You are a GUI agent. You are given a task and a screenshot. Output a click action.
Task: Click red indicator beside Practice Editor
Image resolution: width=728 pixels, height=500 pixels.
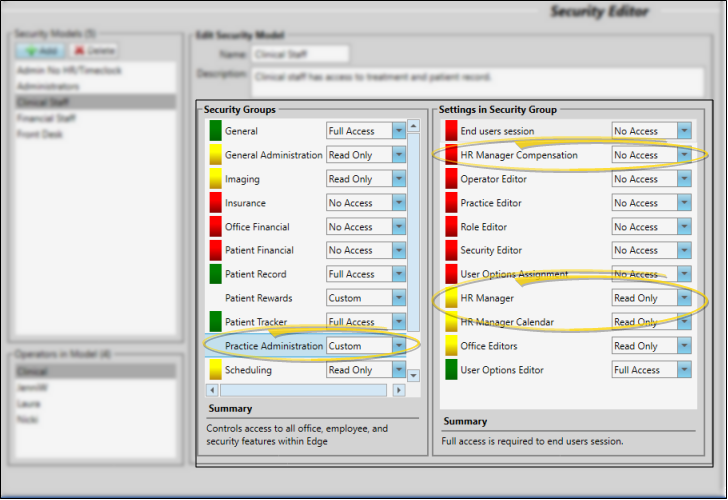coord(450,203)
